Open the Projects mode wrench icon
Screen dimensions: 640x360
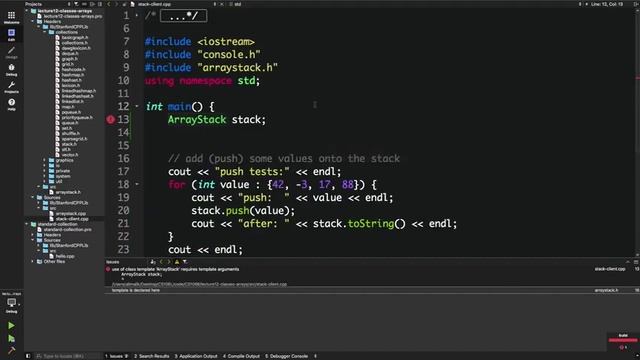[11, 87]
